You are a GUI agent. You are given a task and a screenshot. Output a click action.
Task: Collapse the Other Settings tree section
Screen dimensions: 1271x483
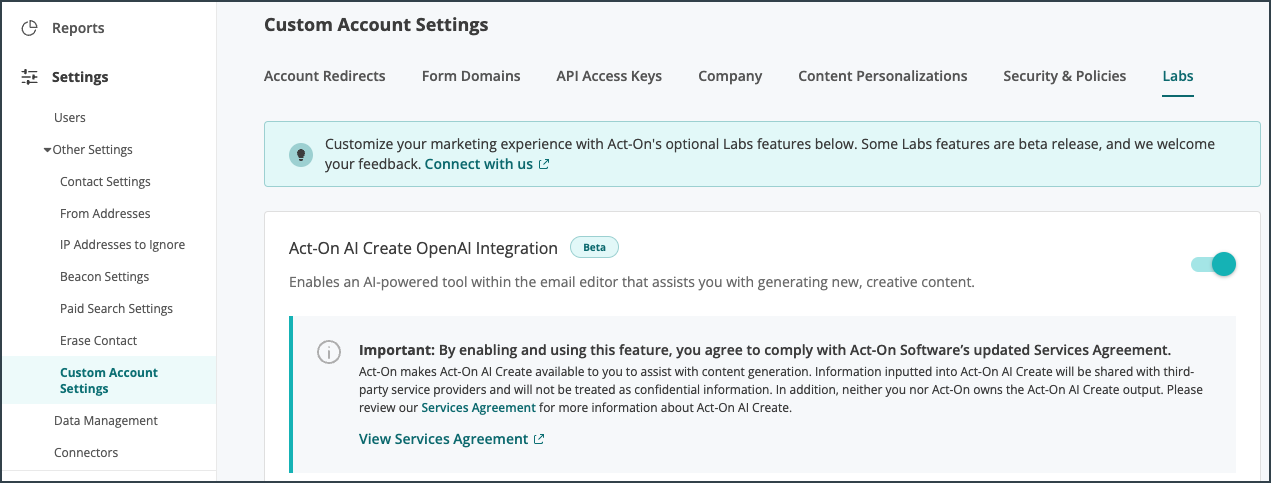click(x=47, y=150)
